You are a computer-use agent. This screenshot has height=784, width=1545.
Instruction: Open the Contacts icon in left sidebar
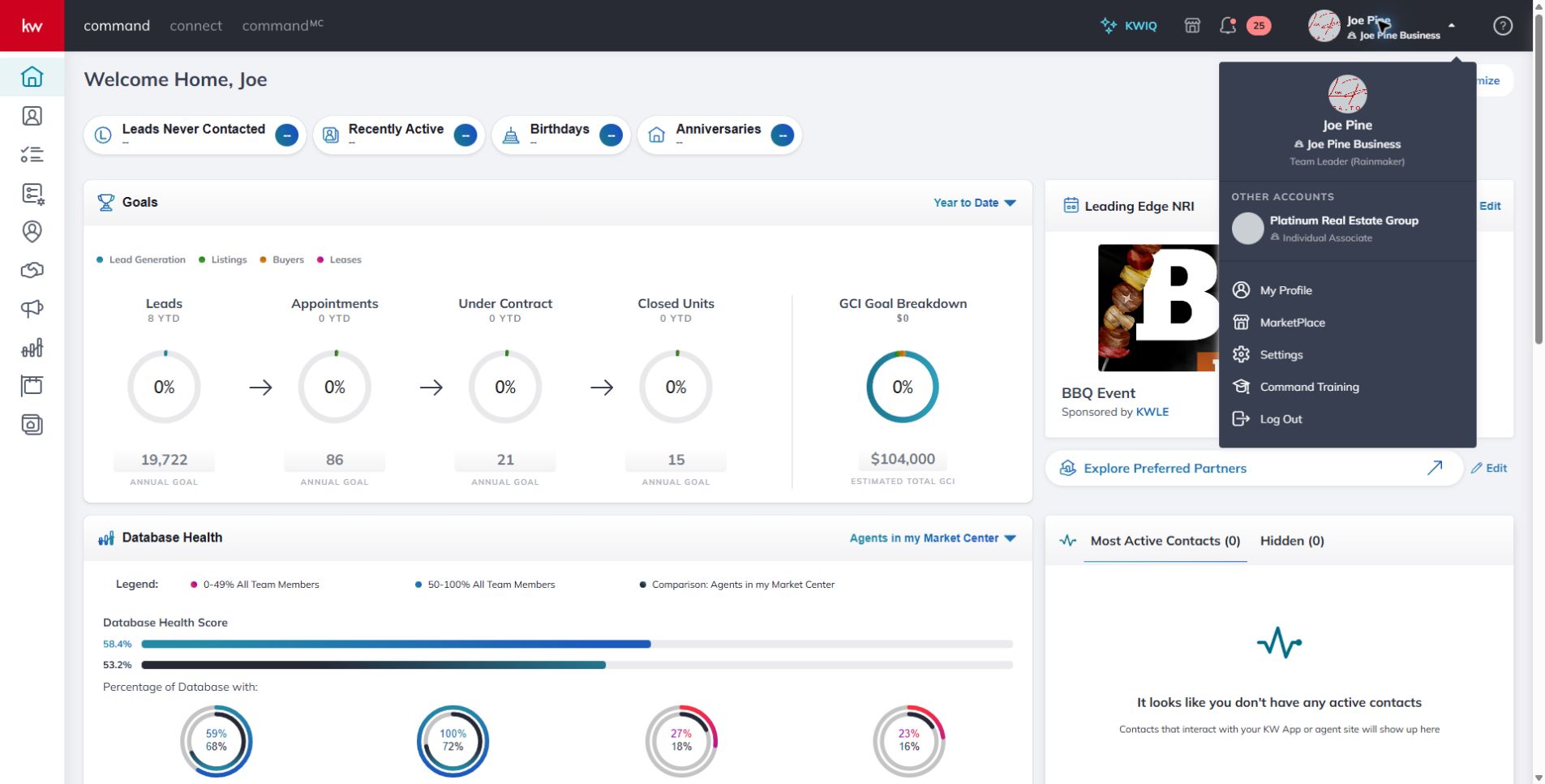(x=32, y=116)
